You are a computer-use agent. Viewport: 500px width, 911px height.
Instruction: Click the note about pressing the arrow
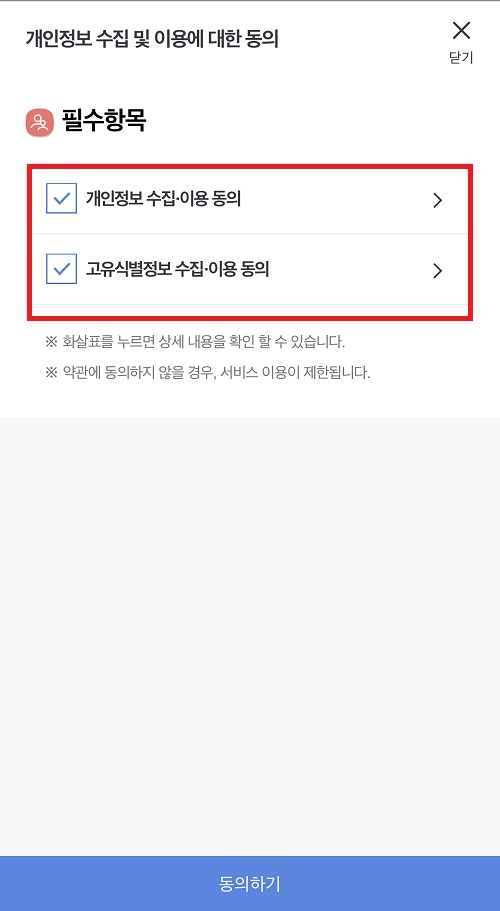(195, 342)
